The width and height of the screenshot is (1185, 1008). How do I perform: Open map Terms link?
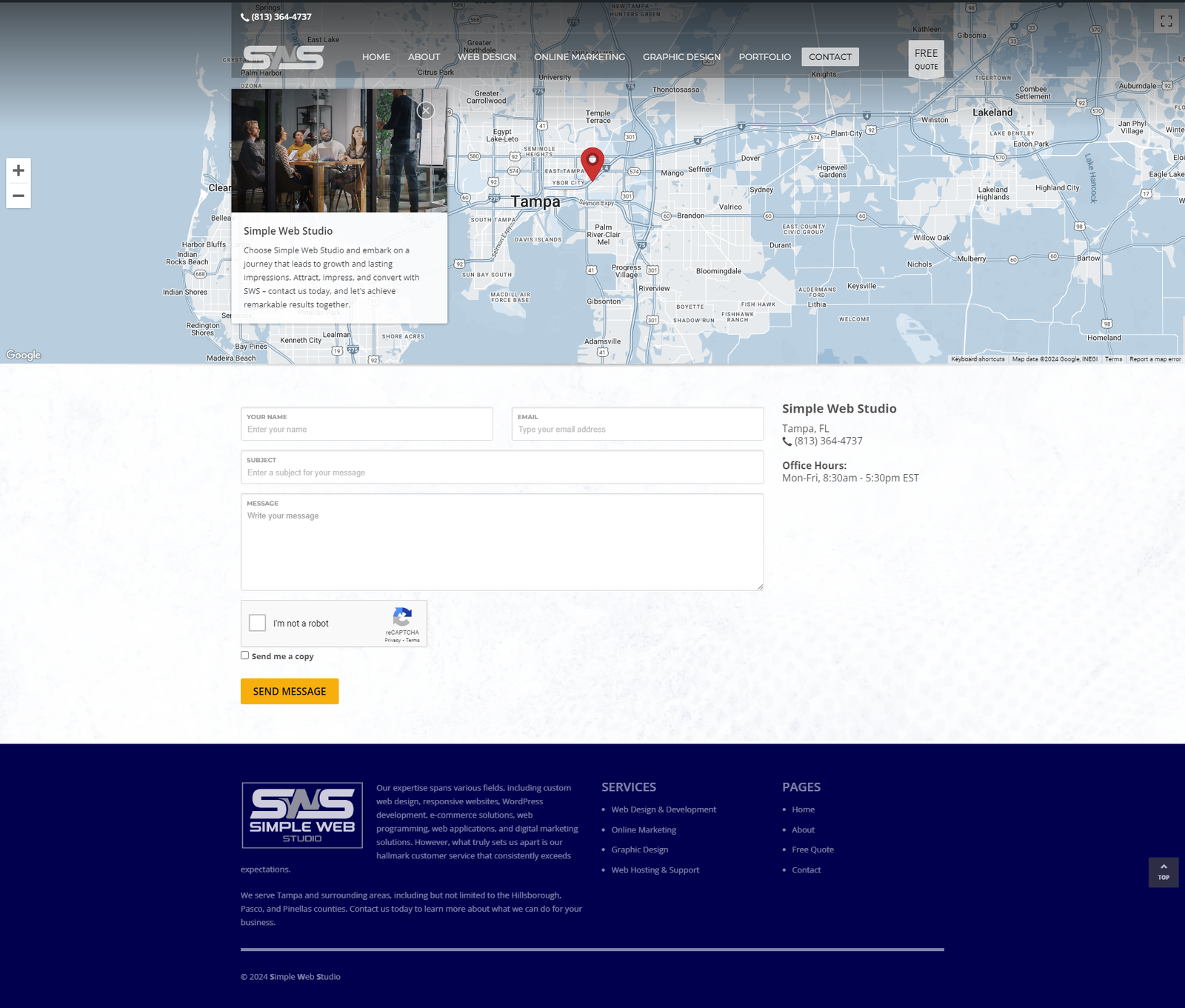click(1113, 359)
